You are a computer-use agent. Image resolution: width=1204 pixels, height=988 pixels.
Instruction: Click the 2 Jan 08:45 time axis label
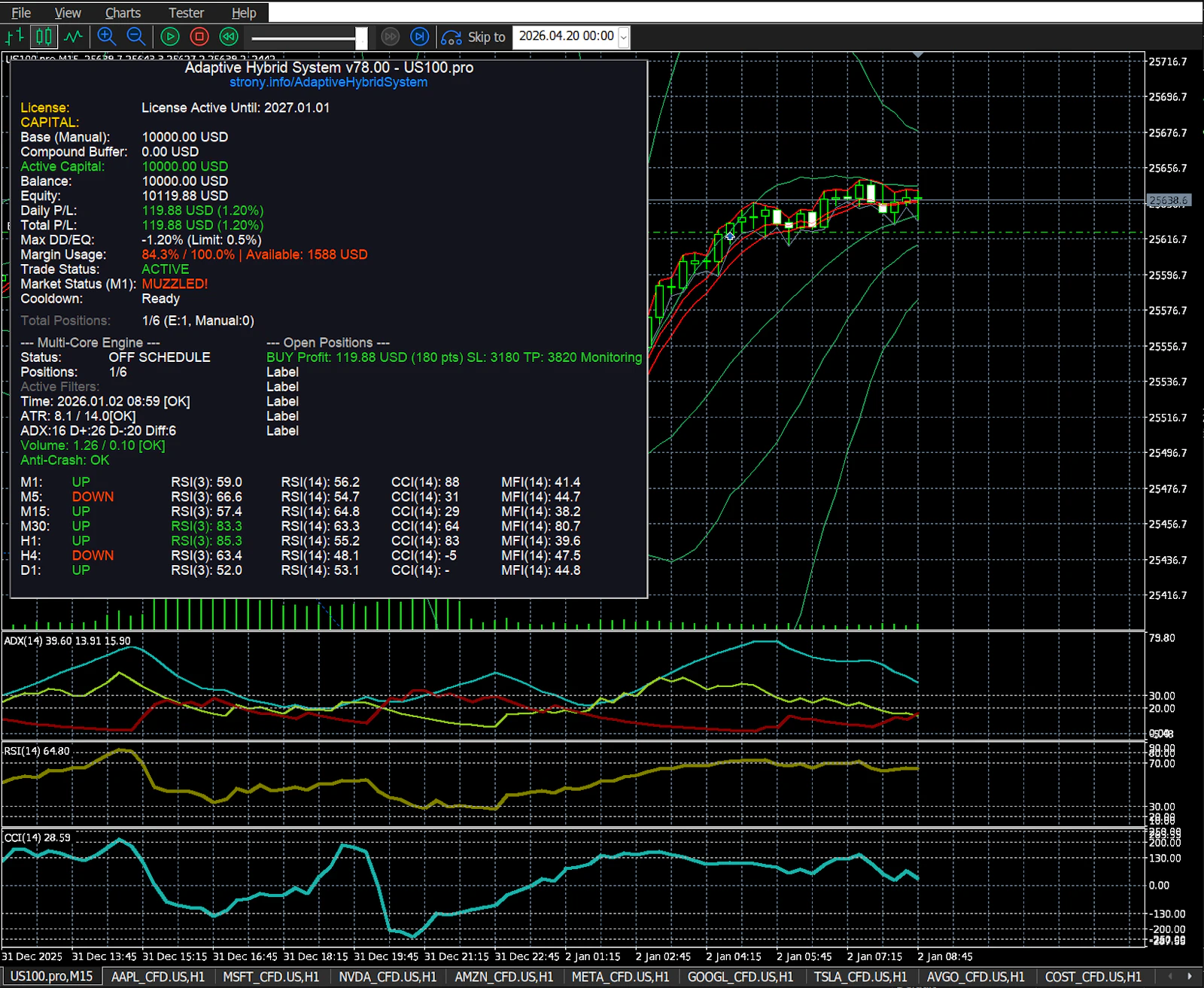(x=945, y=956)
